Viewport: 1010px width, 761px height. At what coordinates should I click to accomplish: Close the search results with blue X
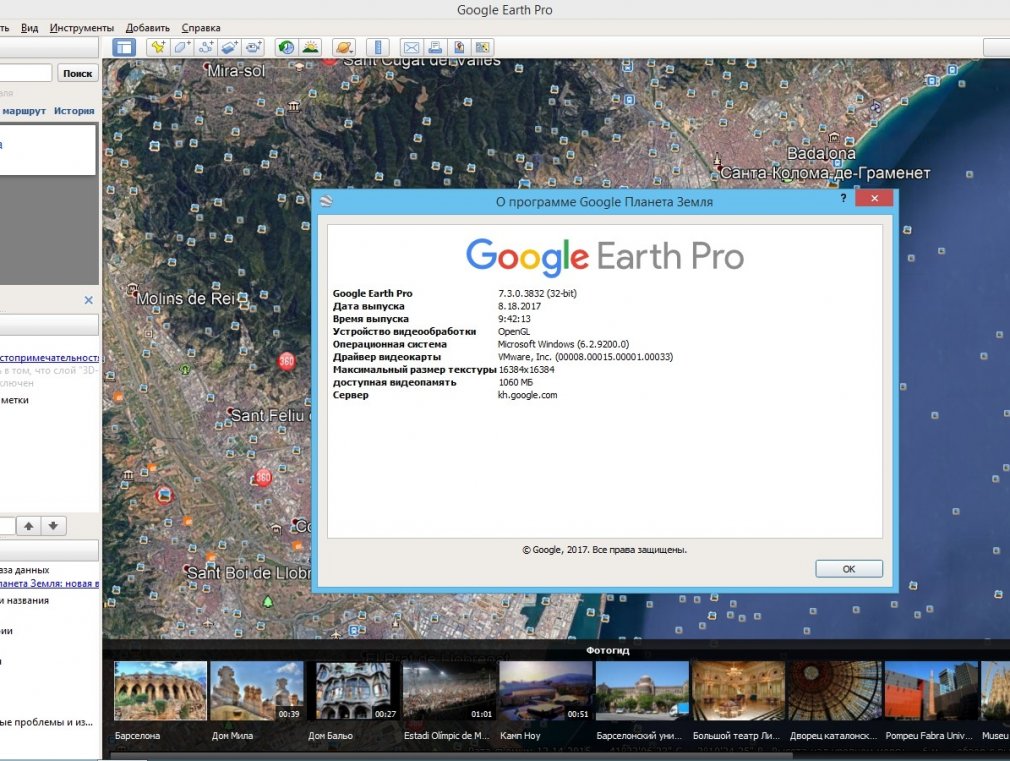[x=89, y=300]
